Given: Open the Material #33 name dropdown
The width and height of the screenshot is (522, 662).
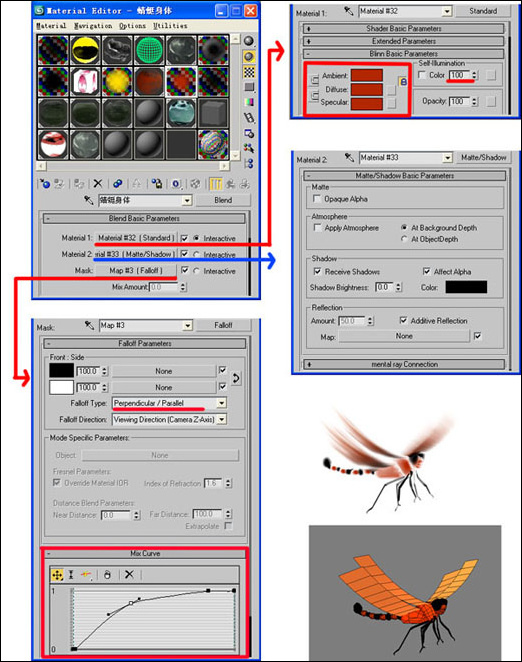Looking at the screenshot, I should pos(448,157).
